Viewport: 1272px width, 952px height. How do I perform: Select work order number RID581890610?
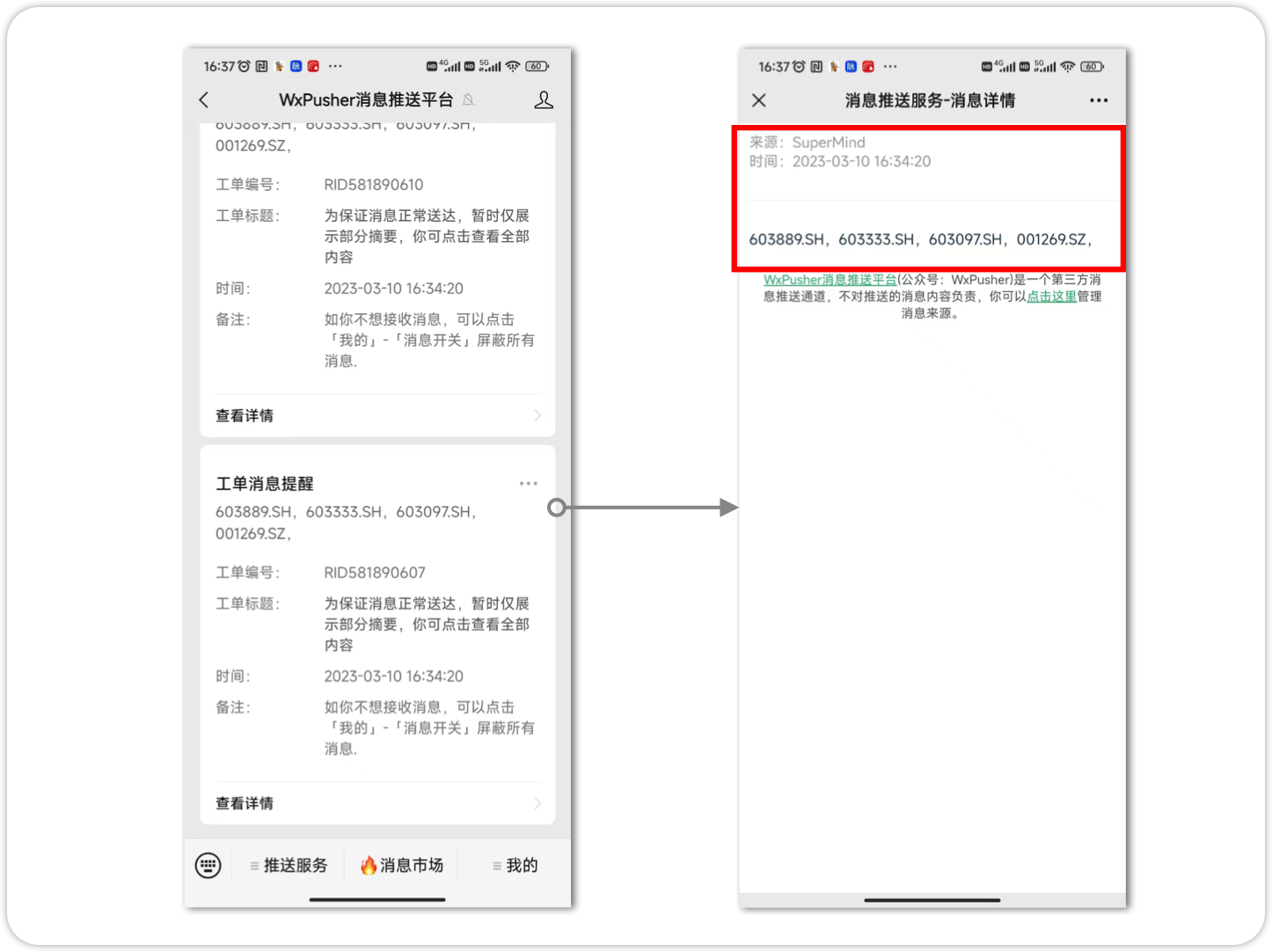[374, 185]
